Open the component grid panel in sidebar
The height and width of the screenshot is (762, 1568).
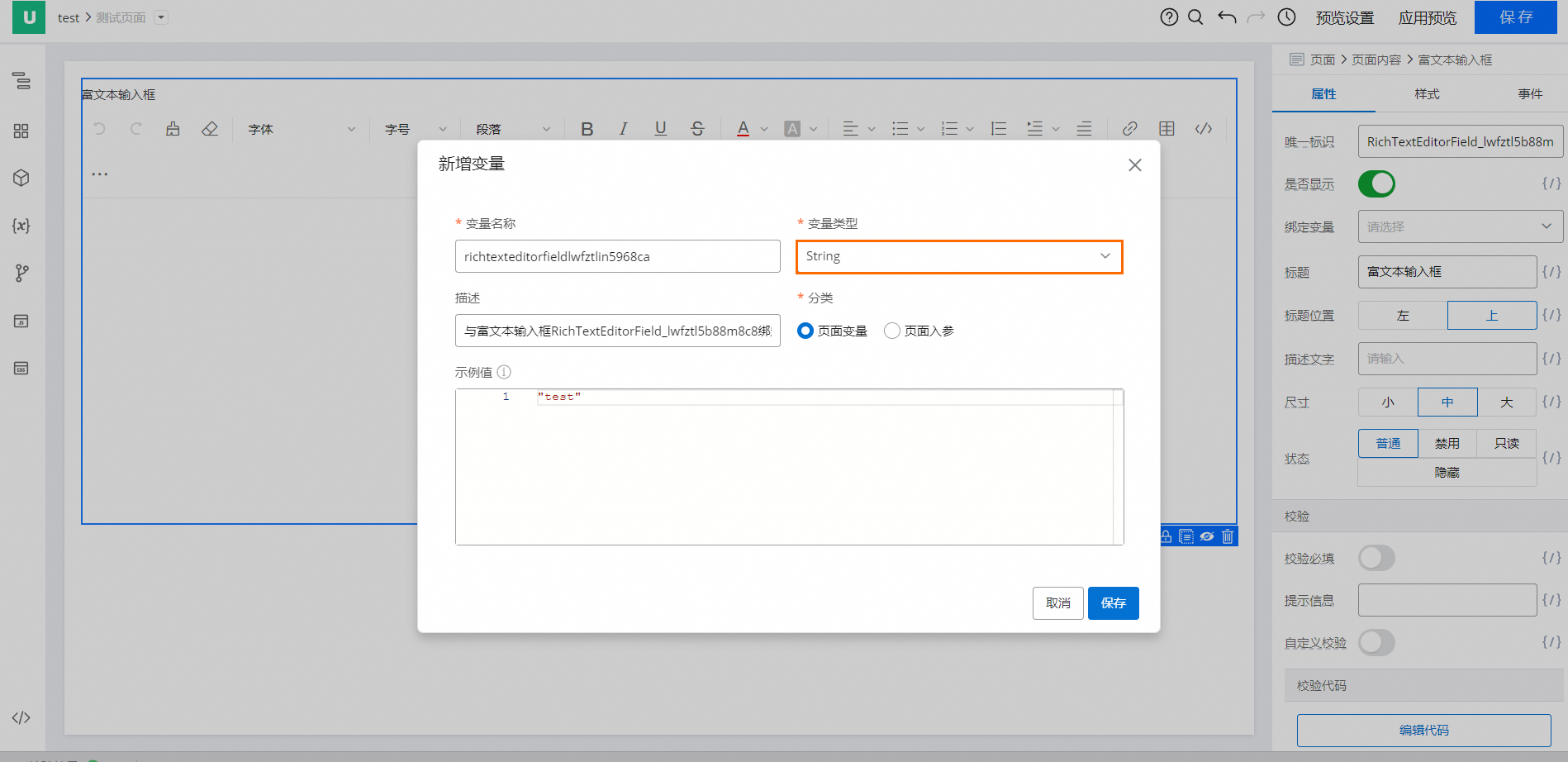[21, 131]
